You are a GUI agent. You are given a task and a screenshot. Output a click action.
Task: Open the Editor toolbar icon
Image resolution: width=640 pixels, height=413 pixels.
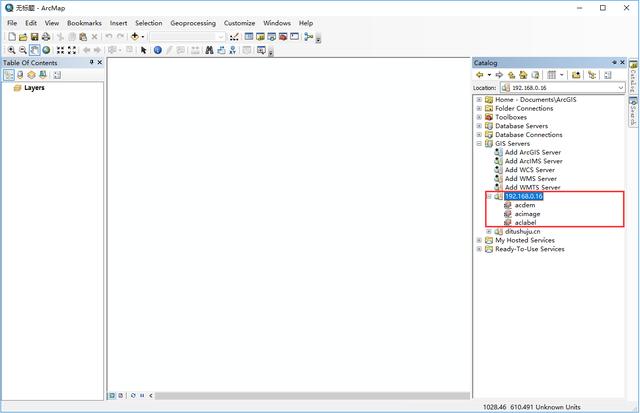234,37
